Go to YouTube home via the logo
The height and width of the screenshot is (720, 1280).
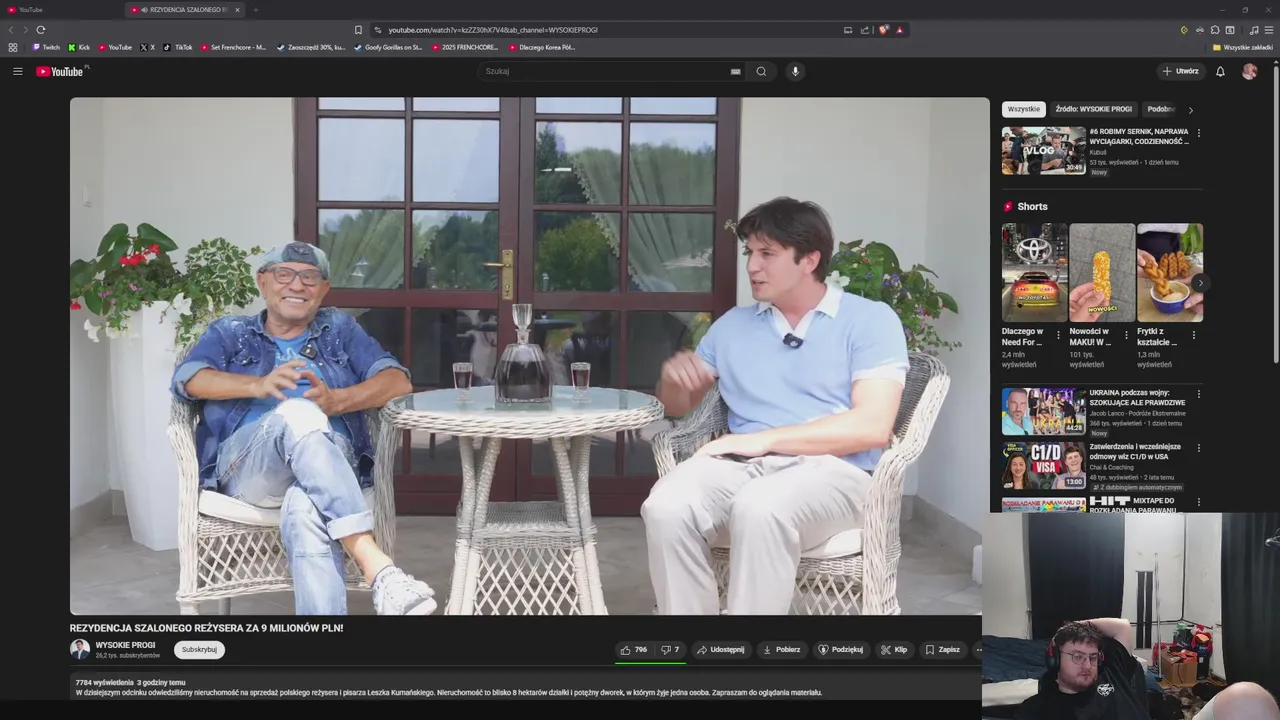62,71
